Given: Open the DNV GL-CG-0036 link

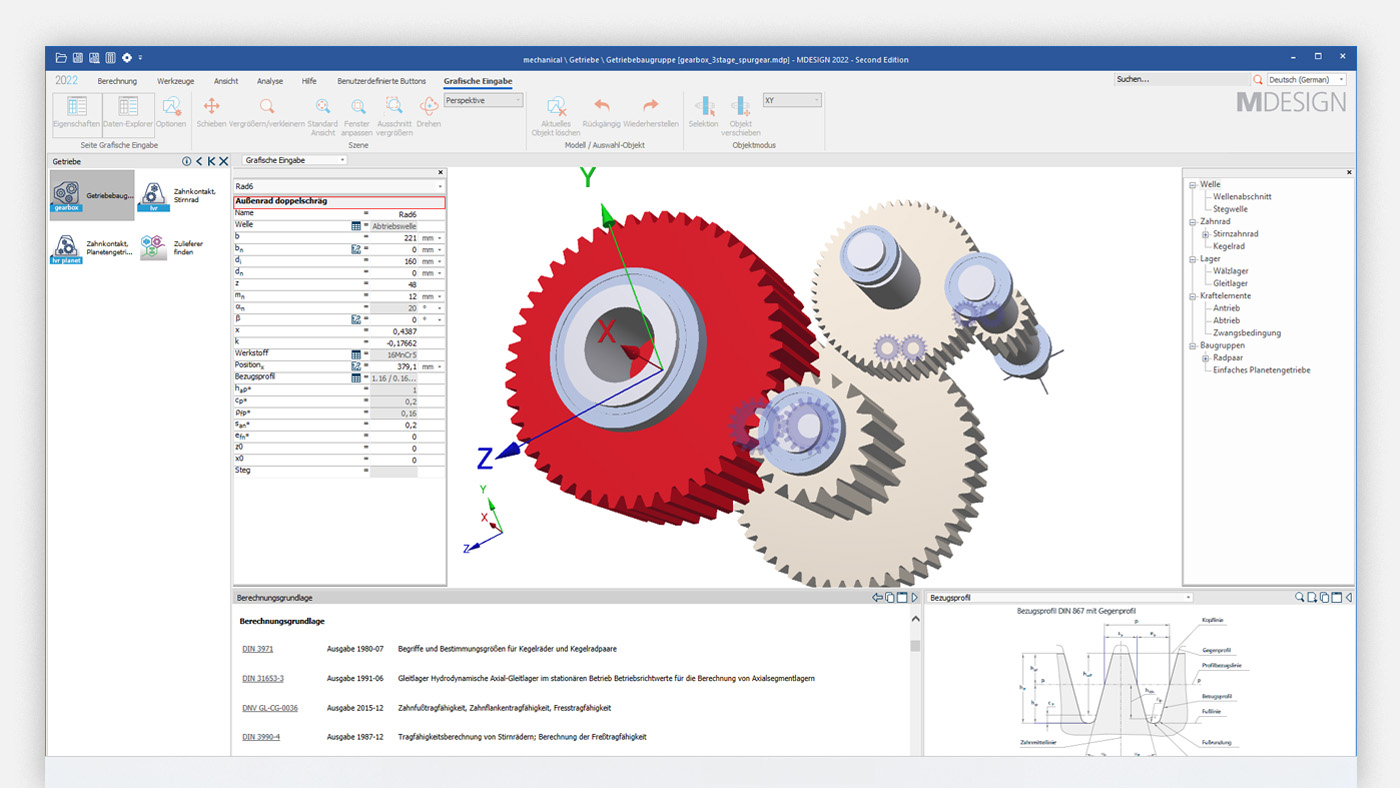Looking at the screenshot, I should 270,708.
